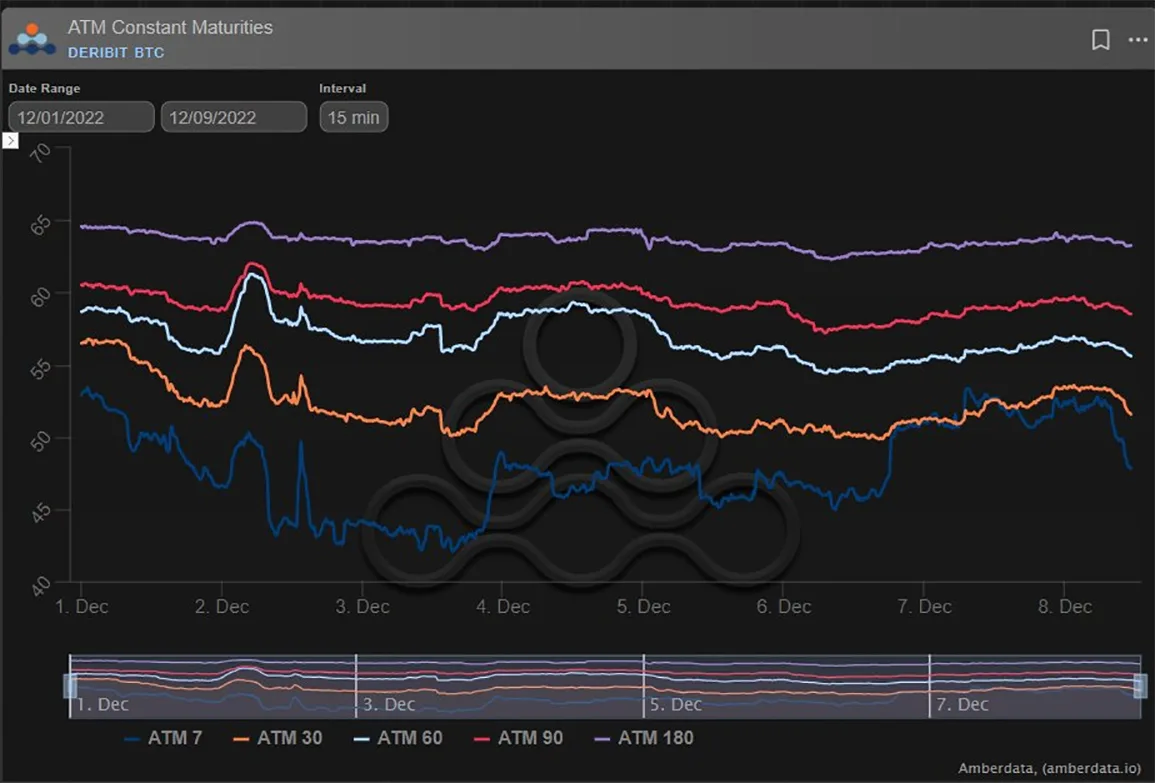Edit the start date field 12/01/2022
The height and width of the screenshot is (783, 1155).
coord(81,117)
